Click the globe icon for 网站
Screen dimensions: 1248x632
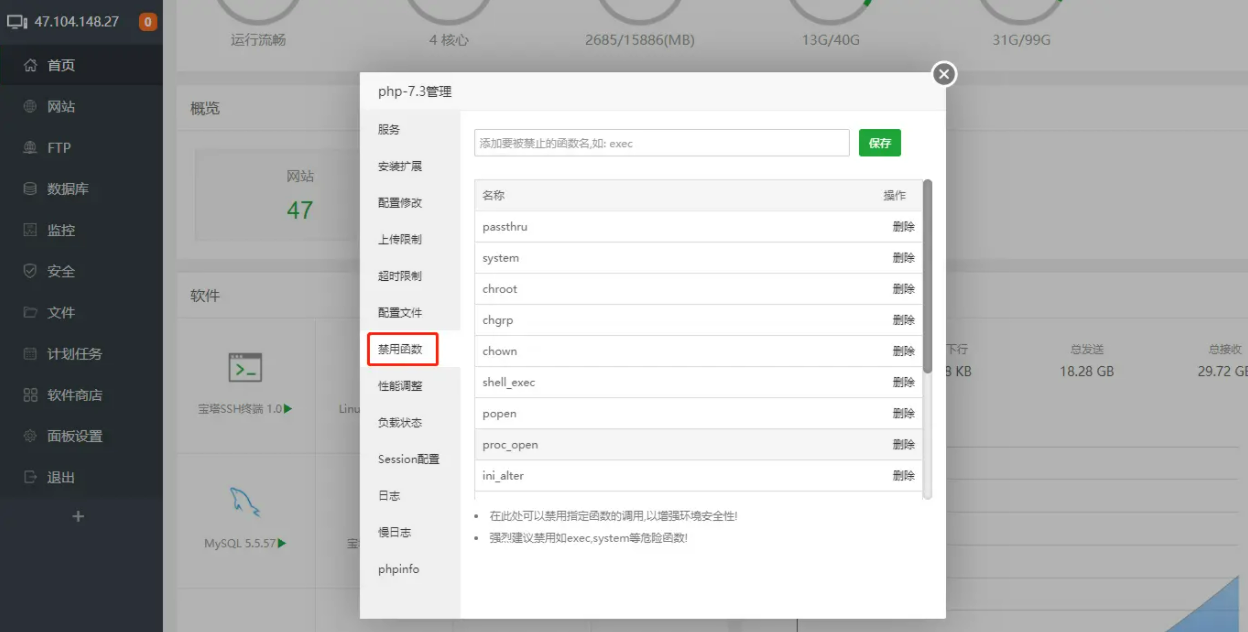pos(30,106)
